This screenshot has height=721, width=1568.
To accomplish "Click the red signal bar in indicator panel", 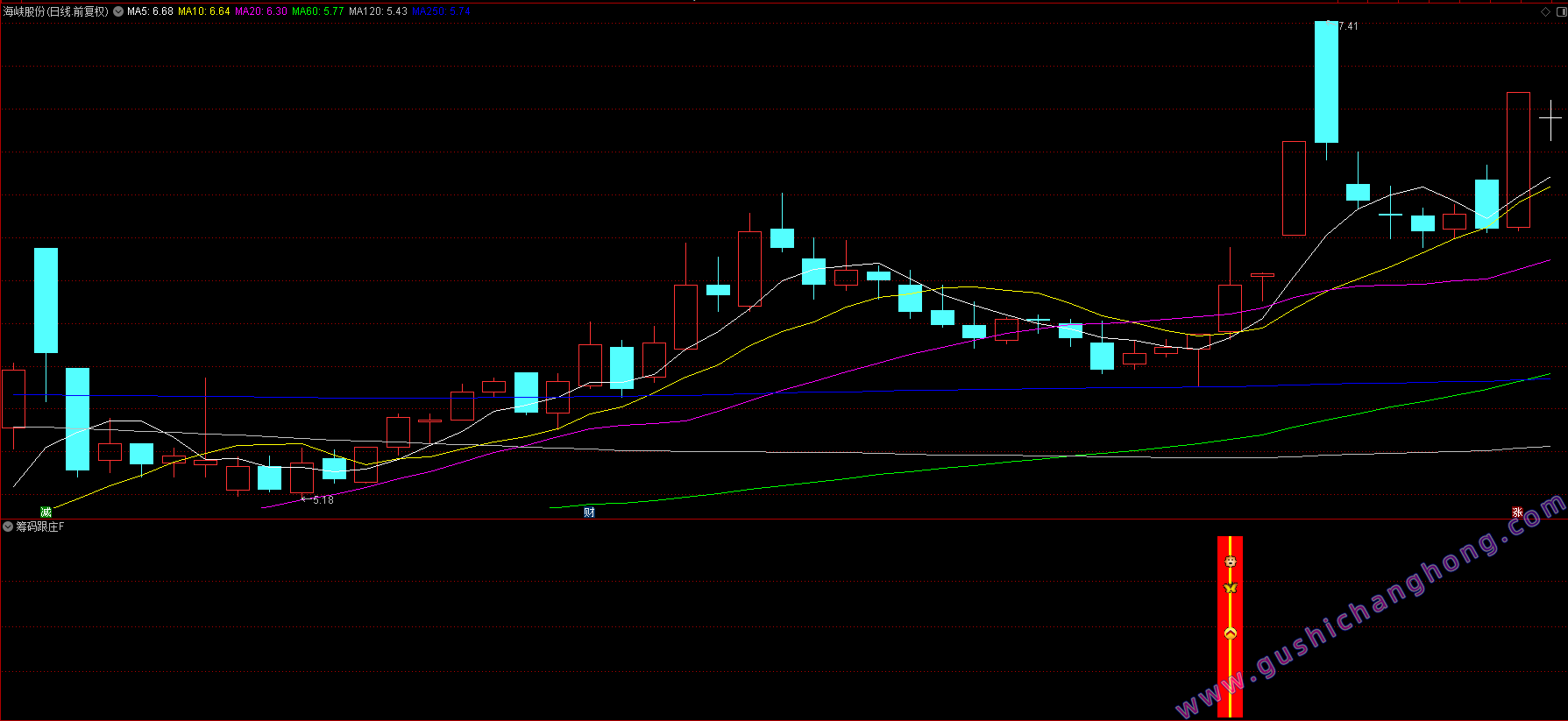I will (x=1231, y=626).
